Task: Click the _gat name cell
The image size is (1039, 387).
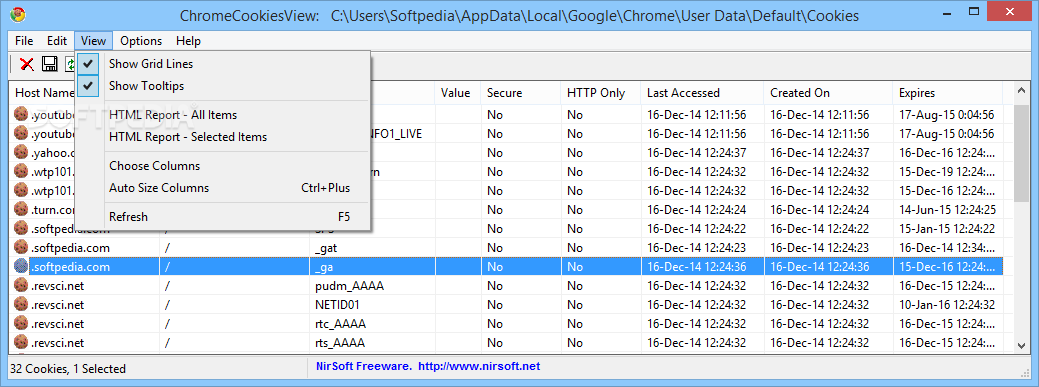Action: coord(327,248)
